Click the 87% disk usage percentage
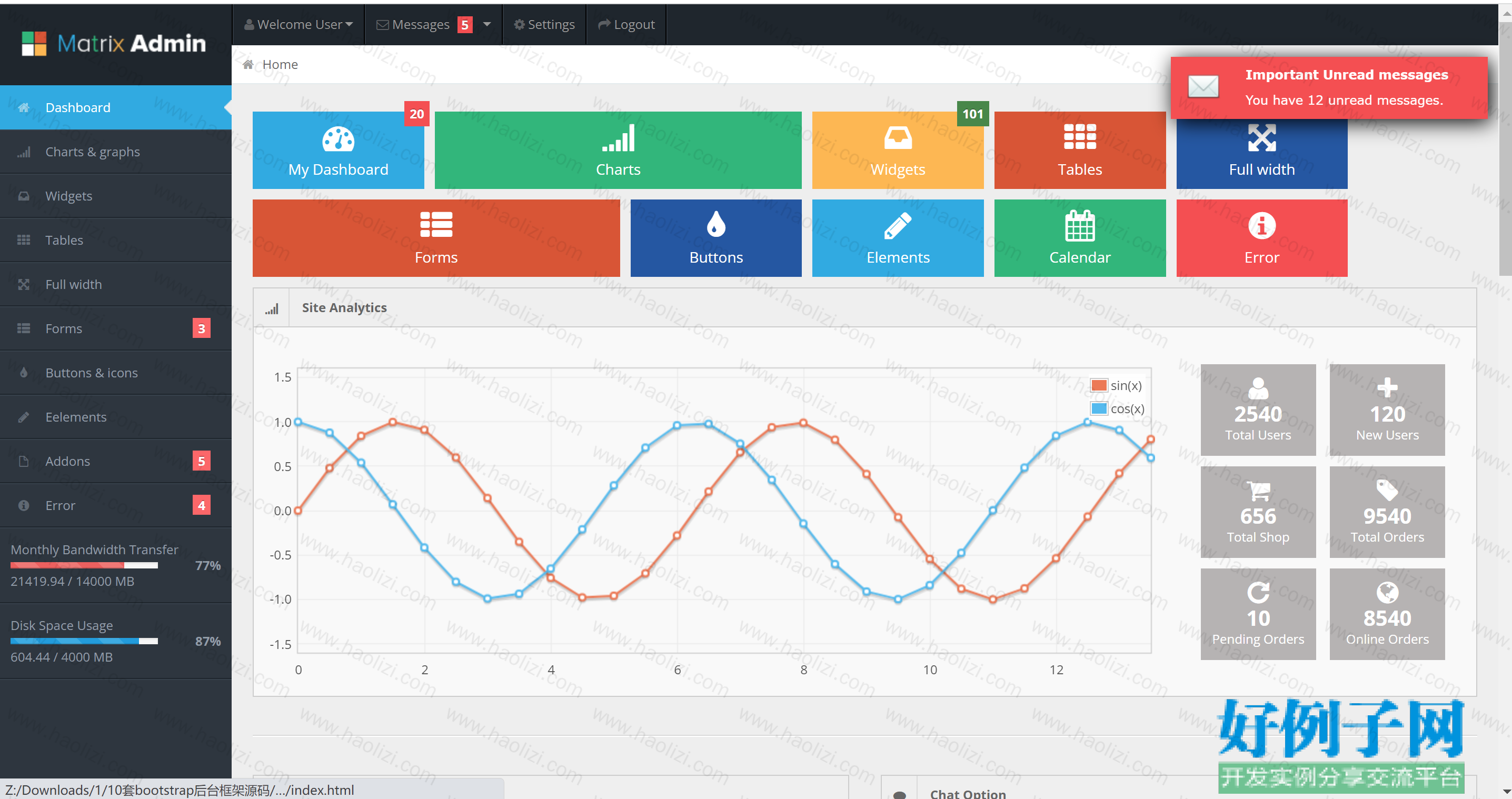 pos(208,641)
